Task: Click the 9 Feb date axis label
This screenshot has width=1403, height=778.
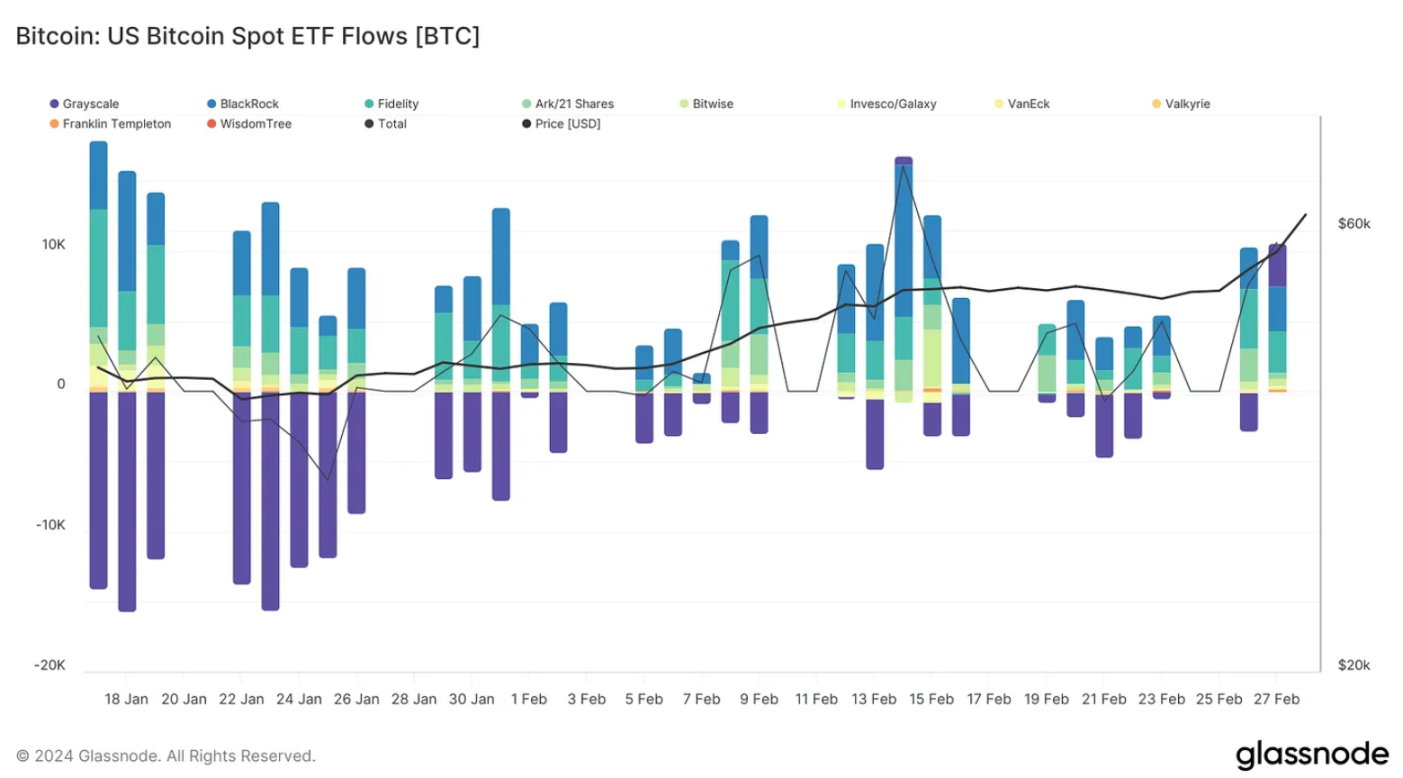Action: [x=758, y=699]
